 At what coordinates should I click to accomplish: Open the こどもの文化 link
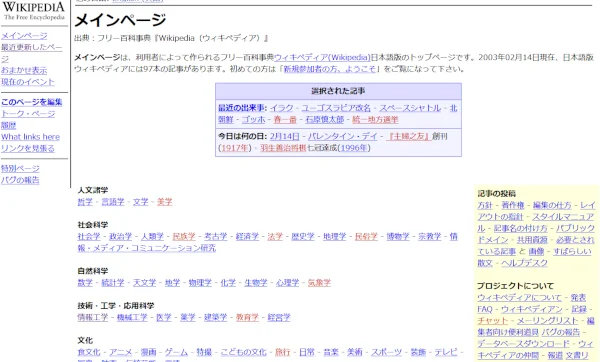[243, 352]
